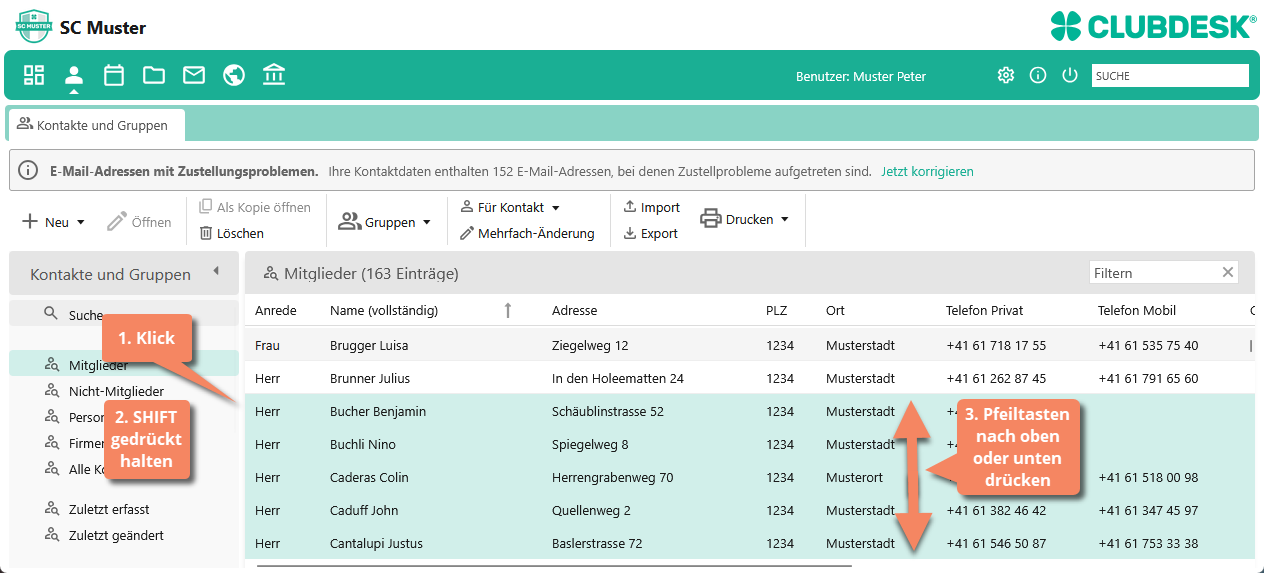The width and height of the screenshot is (1264, 573).
Task: Collapse the Kontakte und Gruppen panel
Action: tap(216, 272)
